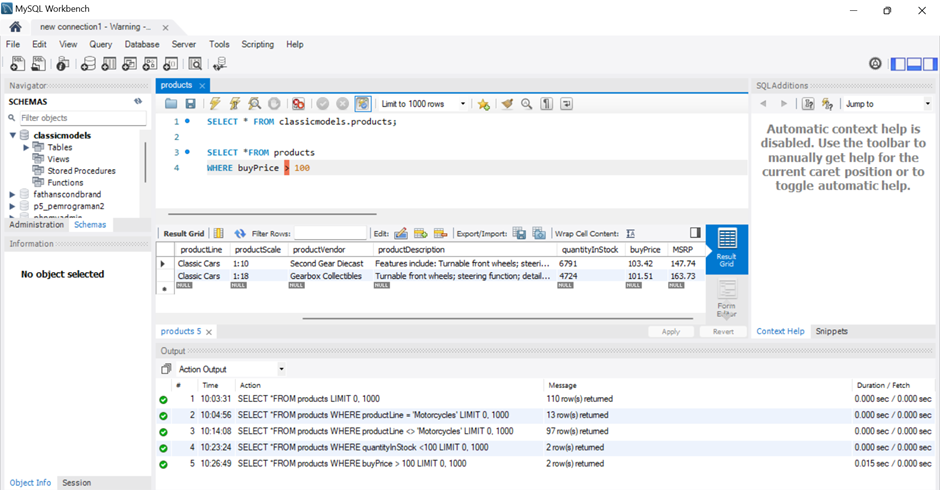Expand the fathanscondbrand schema
This screenshot has height=490, width=940.
coord(12,194)
